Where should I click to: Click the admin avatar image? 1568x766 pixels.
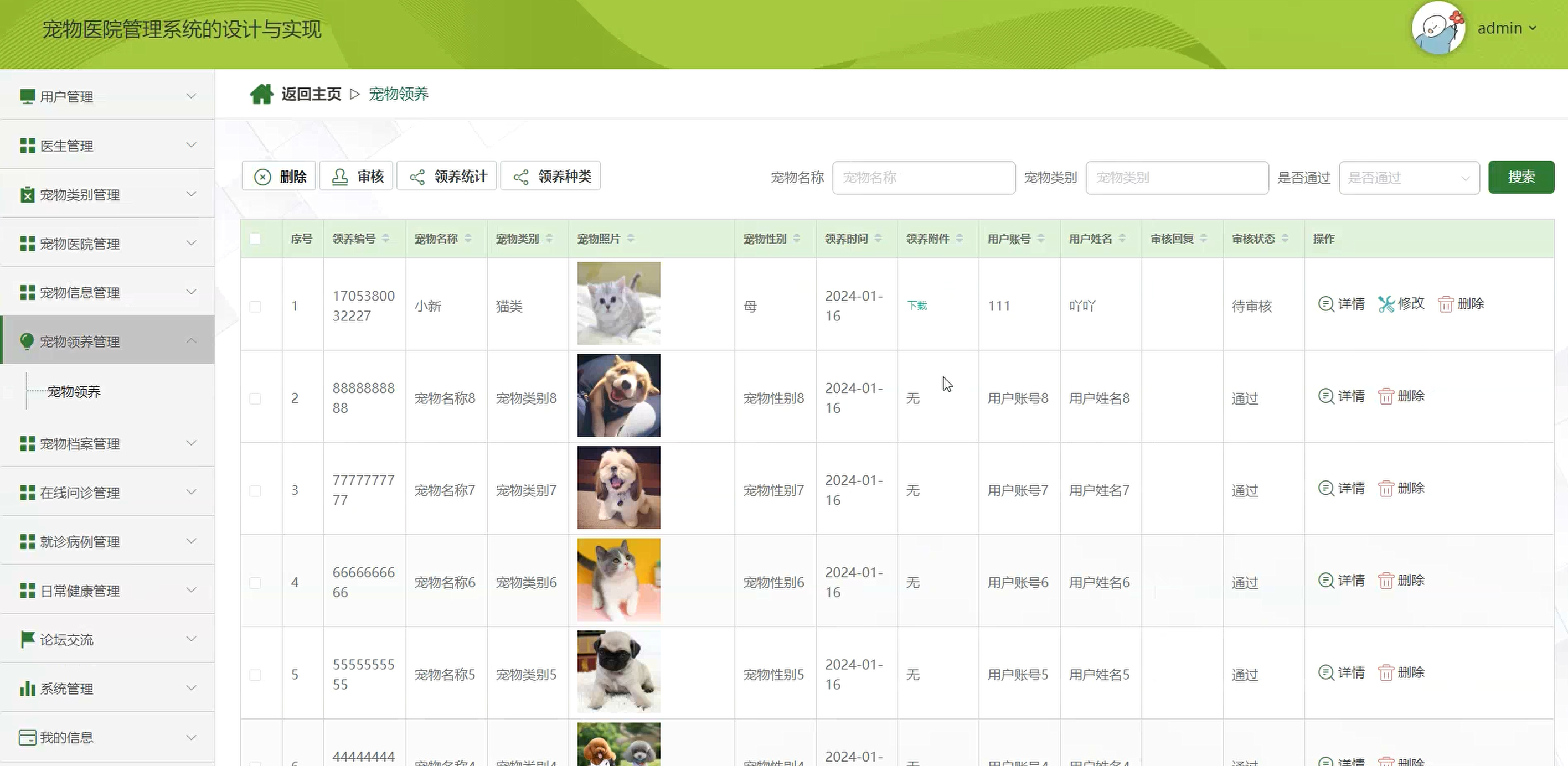pos(1438,27)
